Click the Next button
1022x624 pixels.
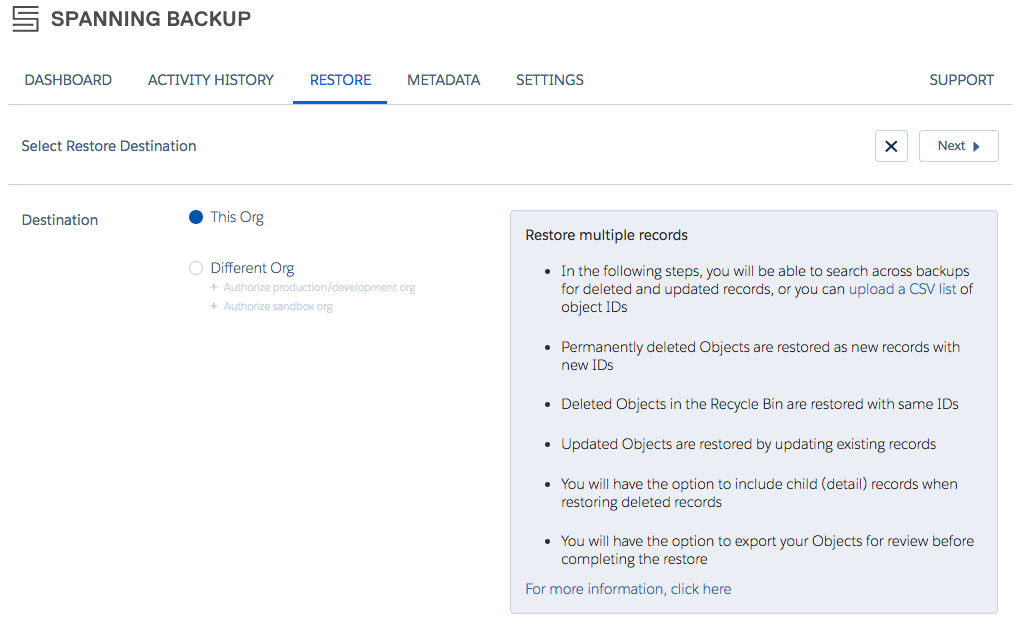(958, 146)
